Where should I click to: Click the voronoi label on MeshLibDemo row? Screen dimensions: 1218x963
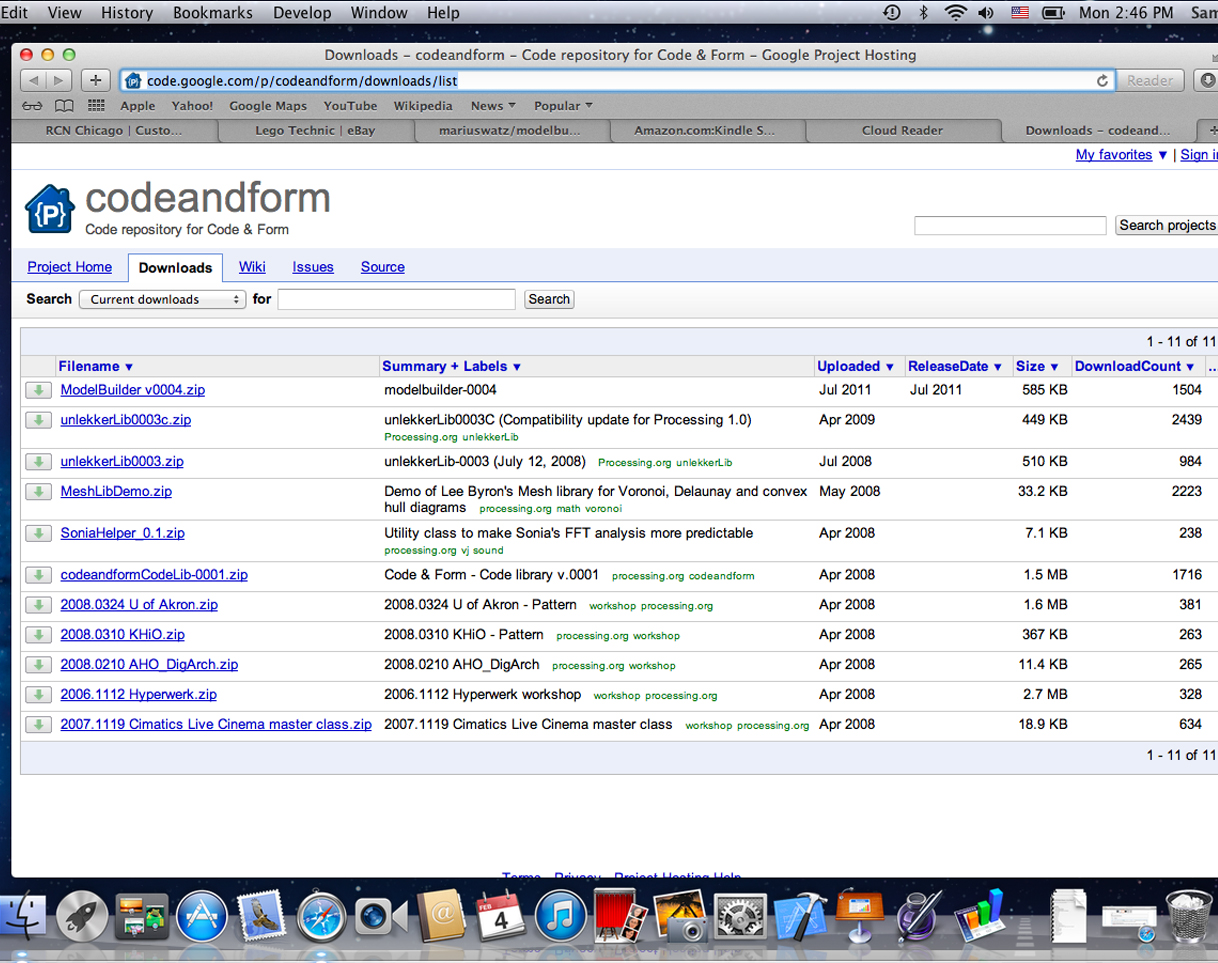[603, 509]
